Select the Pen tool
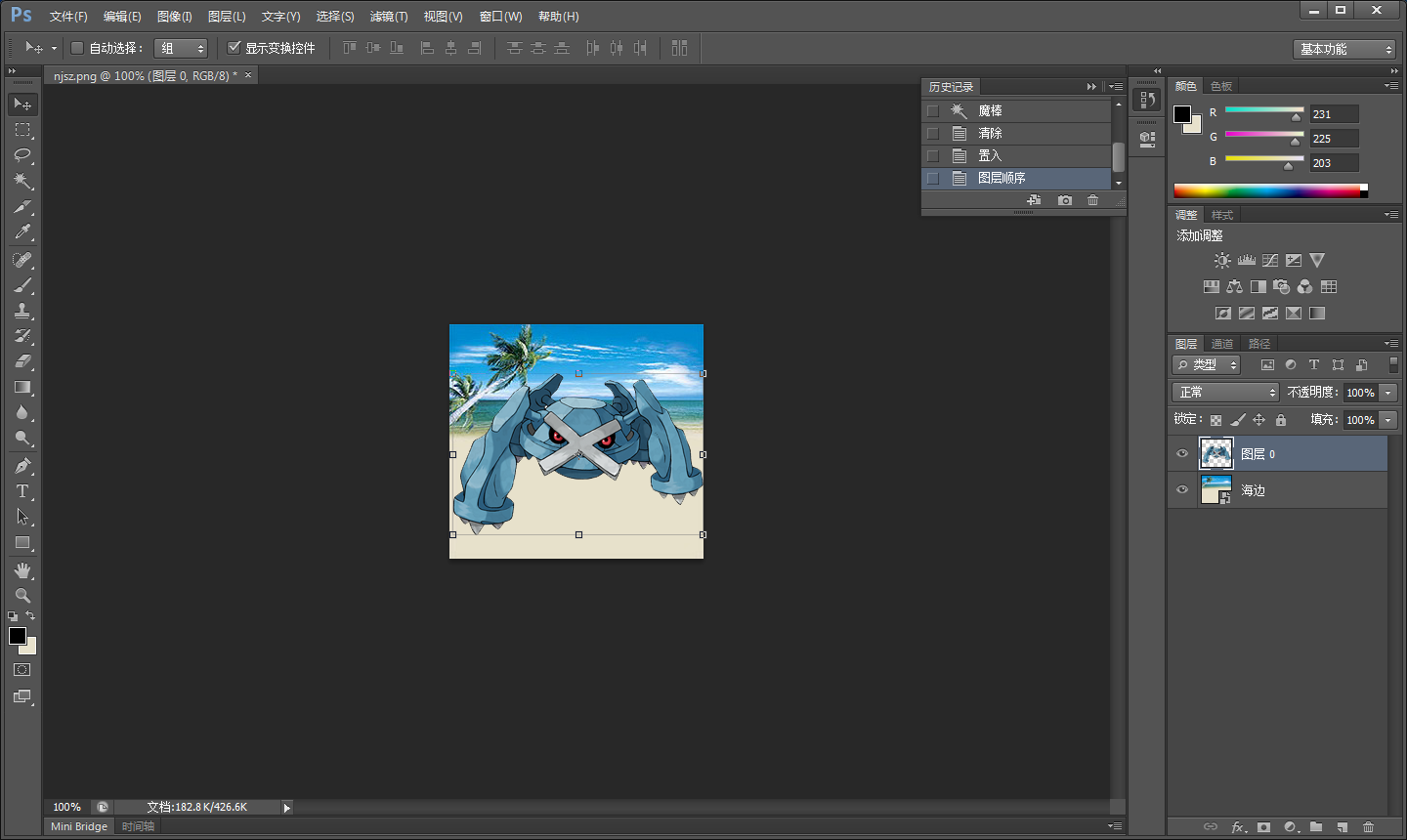The height and width of the screenshot is (840, 1407). tap(22, 466)
